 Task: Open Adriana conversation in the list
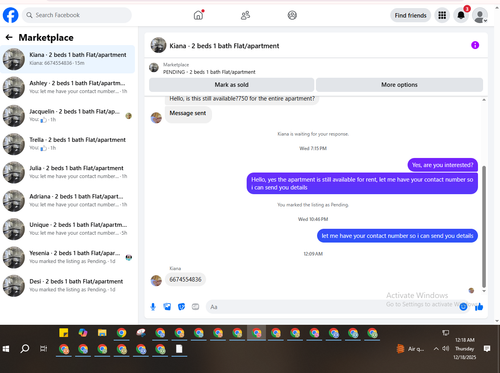67,201
